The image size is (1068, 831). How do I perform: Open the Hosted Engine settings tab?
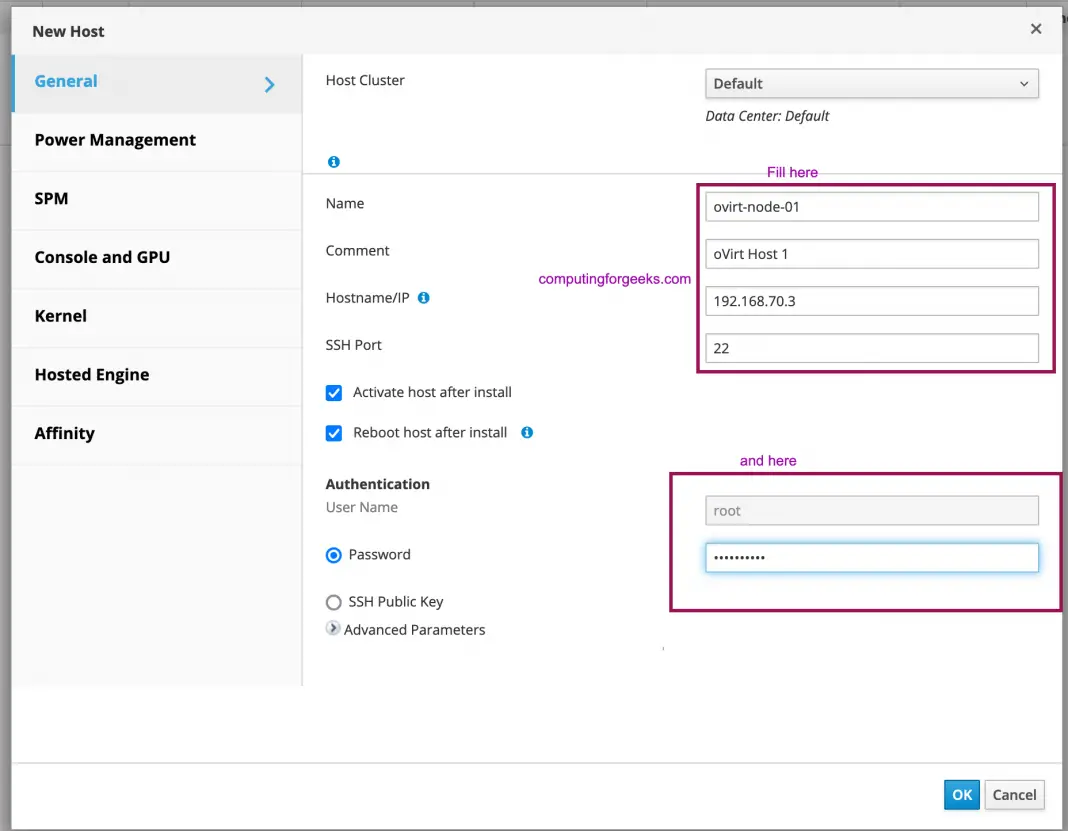(x=92, y=374)
